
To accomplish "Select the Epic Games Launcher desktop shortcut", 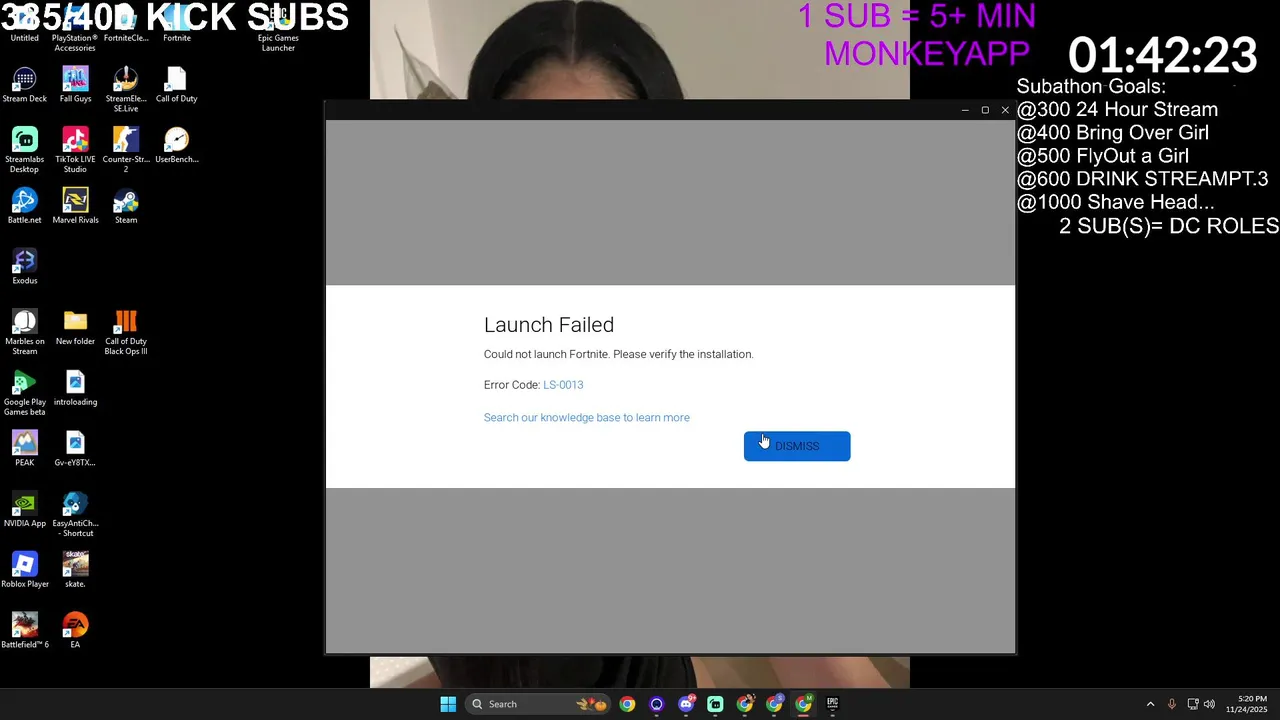I will tap(278, 28).
